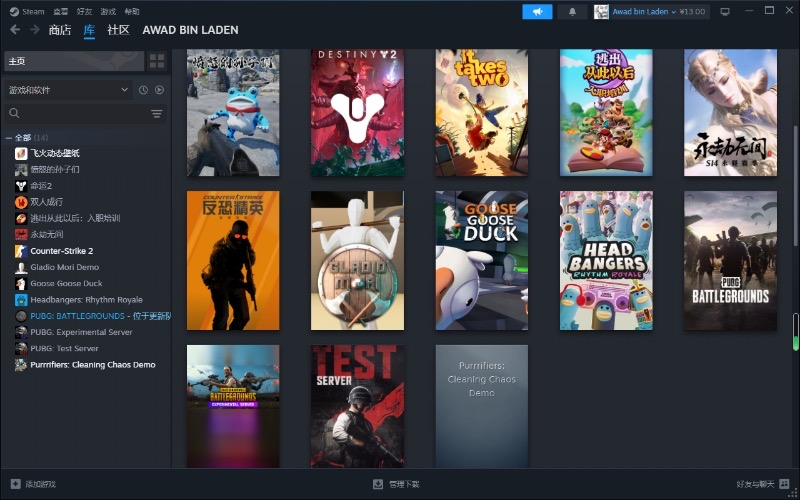Show ready-to-play filter icon
The width and height of the screenshot is (800, 500).
coord(160,90)
